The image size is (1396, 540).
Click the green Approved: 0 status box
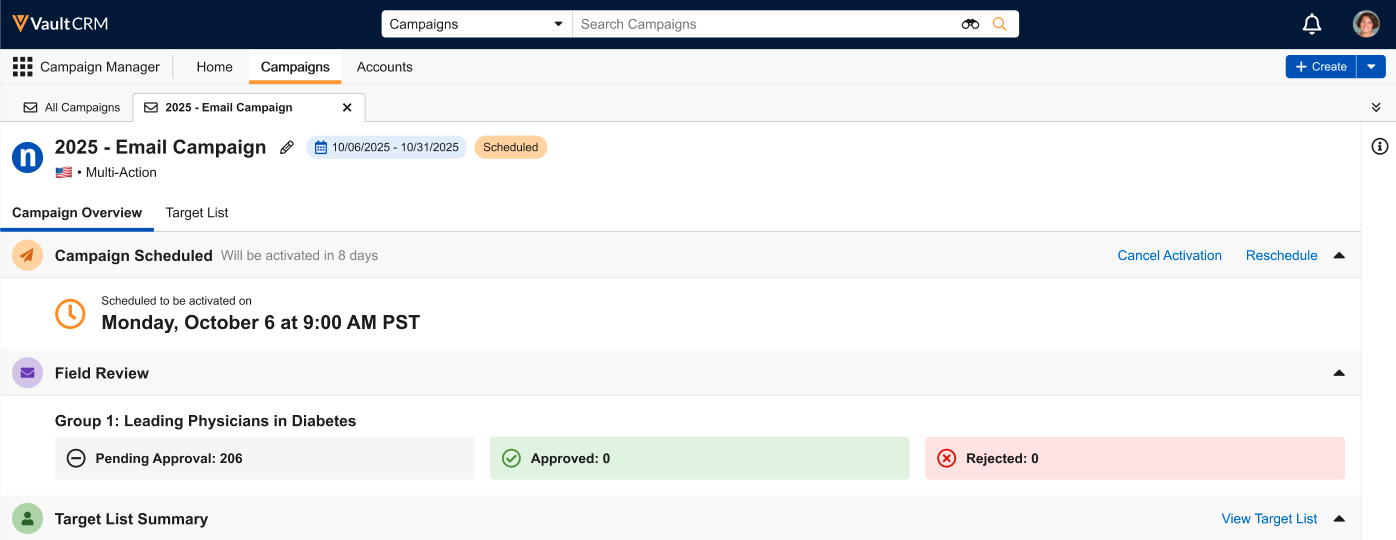tap(699, 458)
